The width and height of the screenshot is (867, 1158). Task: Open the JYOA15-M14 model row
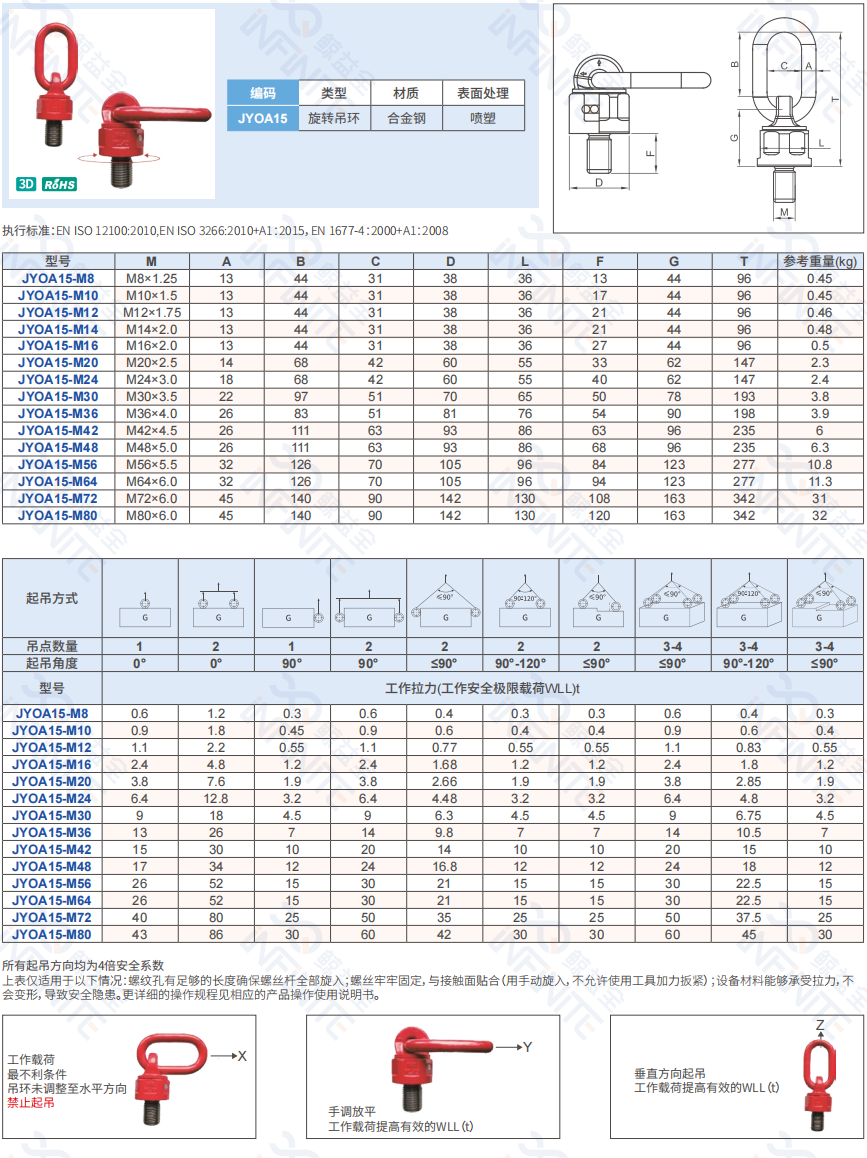58,329
